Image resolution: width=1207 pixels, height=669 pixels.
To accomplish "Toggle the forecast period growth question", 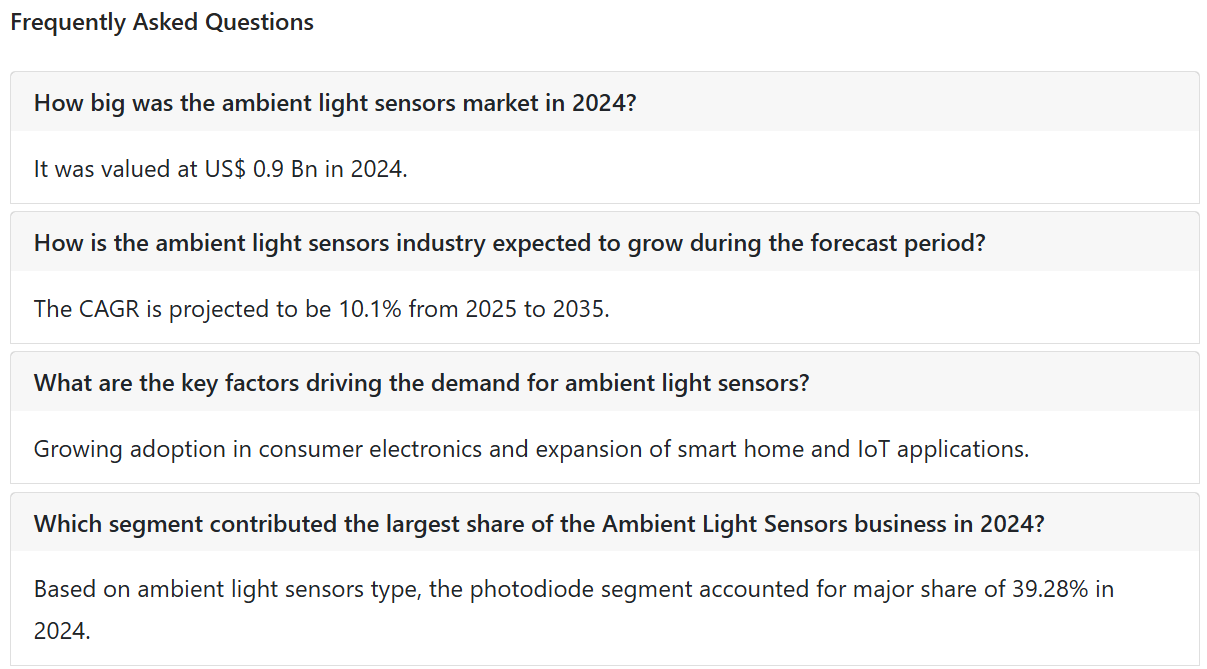I will tap(604, 242).
